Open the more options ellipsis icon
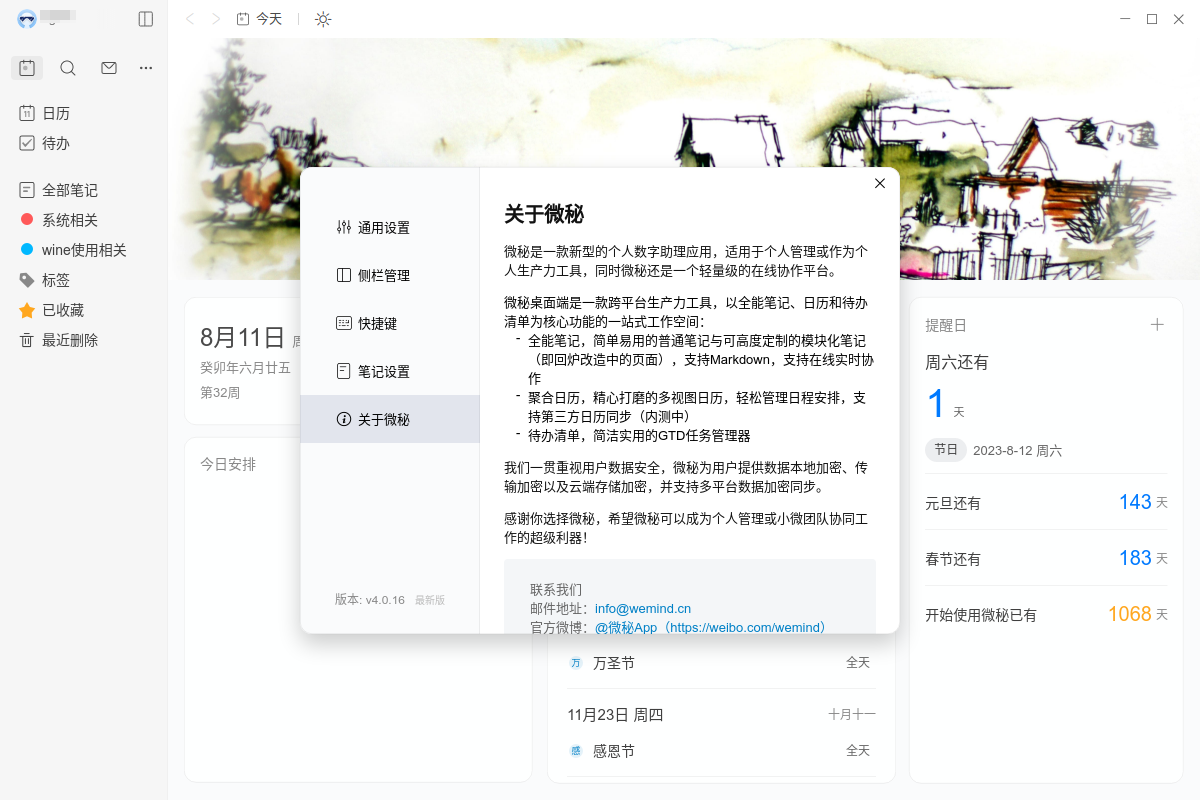Image resolution: width=1200 pixels, height=800 pixels. coord(146,68)
